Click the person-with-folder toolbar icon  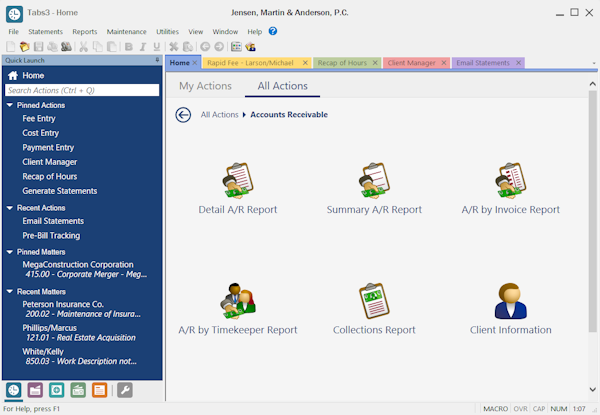[250, 47]
